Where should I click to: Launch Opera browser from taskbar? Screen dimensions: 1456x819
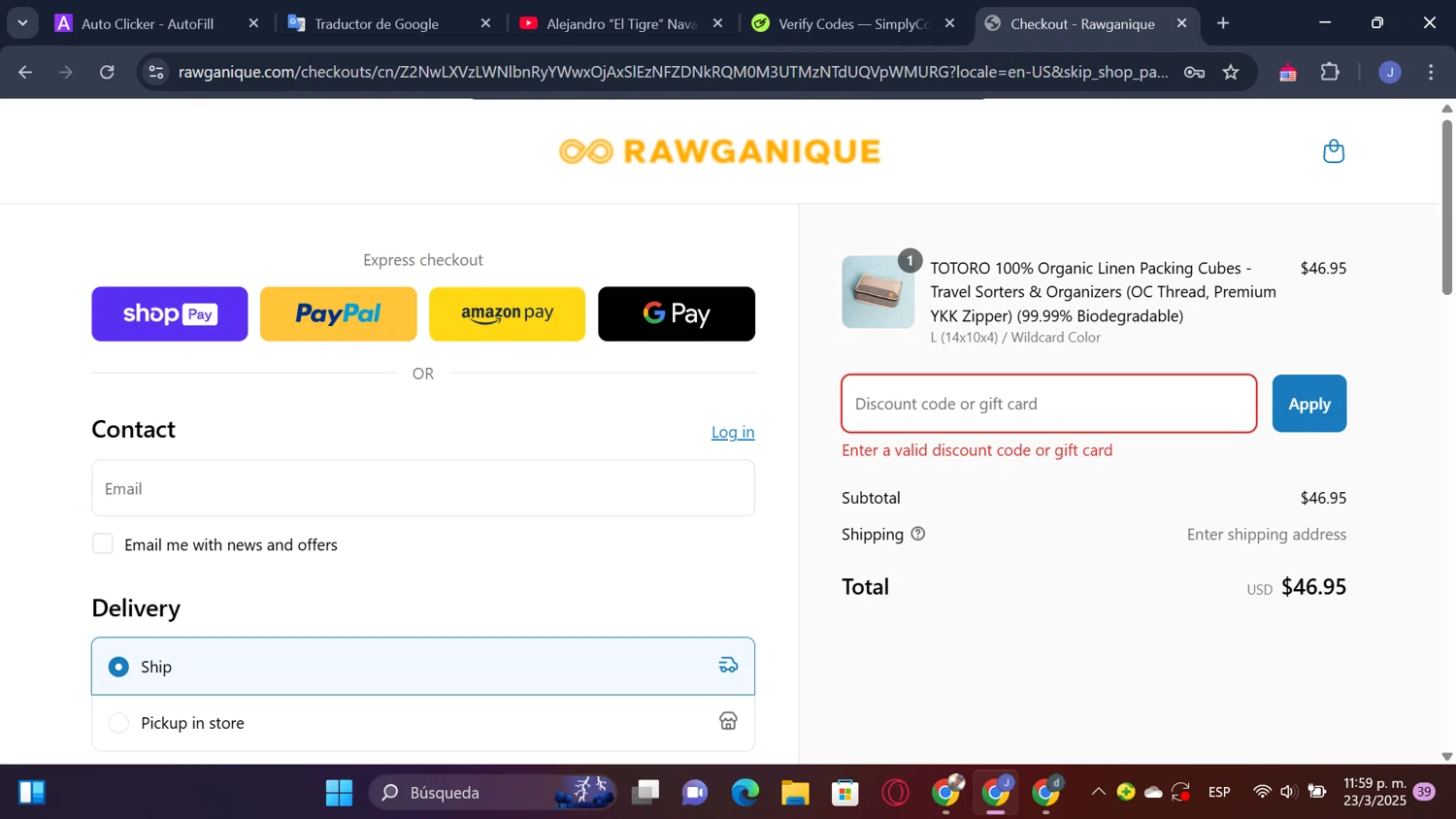click(x=895, y=793)
